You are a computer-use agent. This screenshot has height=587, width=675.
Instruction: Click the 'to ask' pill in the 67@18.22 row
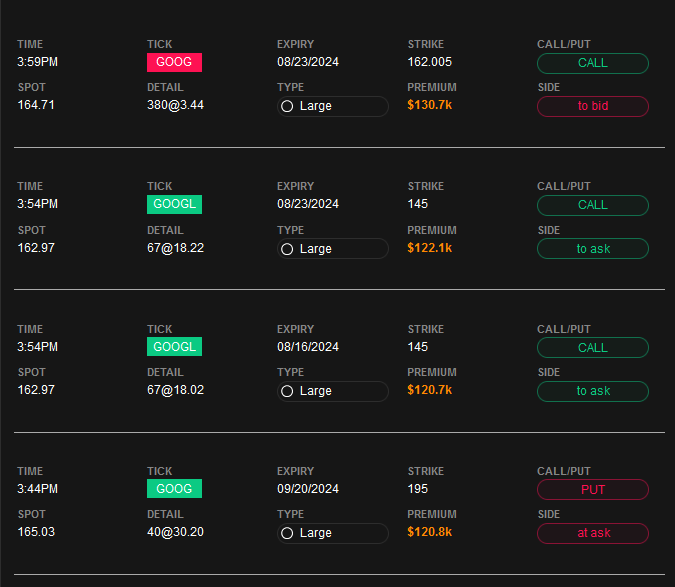click(593, 249)
